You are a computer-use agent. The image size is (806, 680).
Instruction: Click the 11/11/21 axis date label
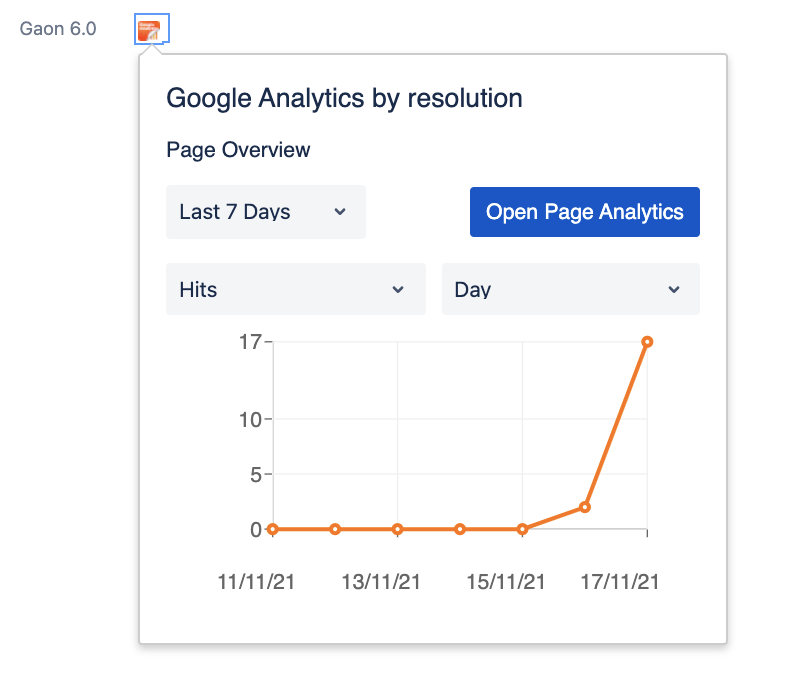click(x=256, y=582)
